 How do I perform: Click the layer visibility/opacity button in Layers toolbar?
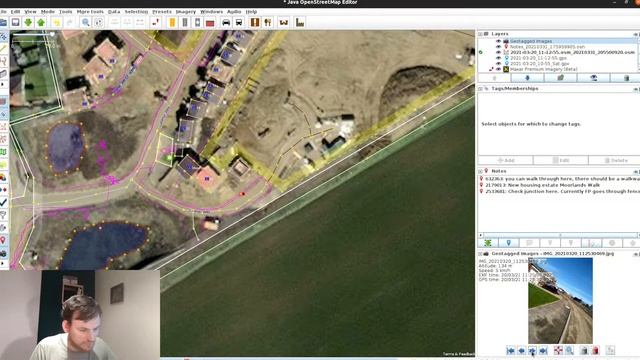(x=593, y=78)
